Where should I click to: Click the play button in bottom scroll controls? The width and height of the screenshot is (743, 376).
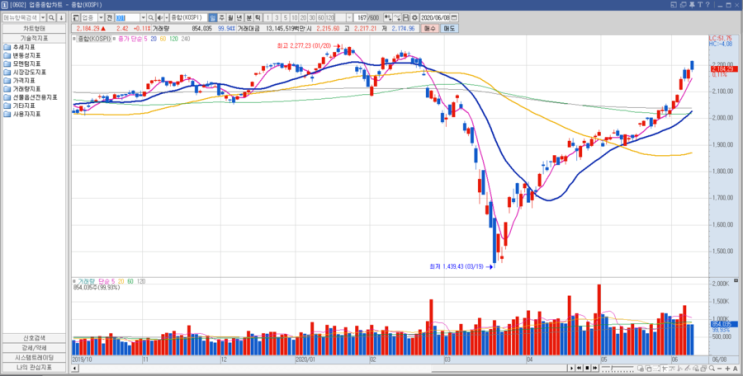coord(571,368)
